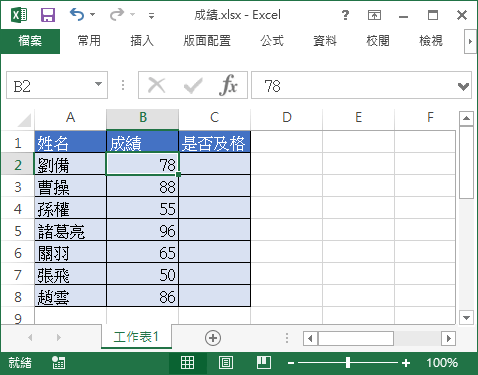This screenshot has height=375, width=478.
Task: Click the macro recording icon in status bar
Action: point(59,363)
